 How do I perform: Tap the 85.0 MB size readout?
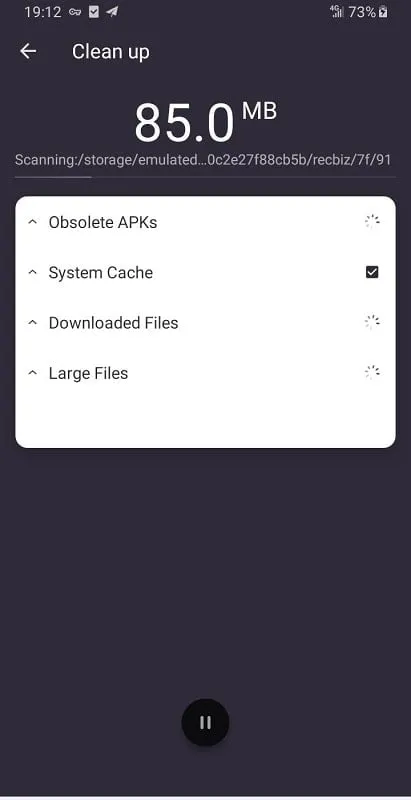[x=206, y=121]
